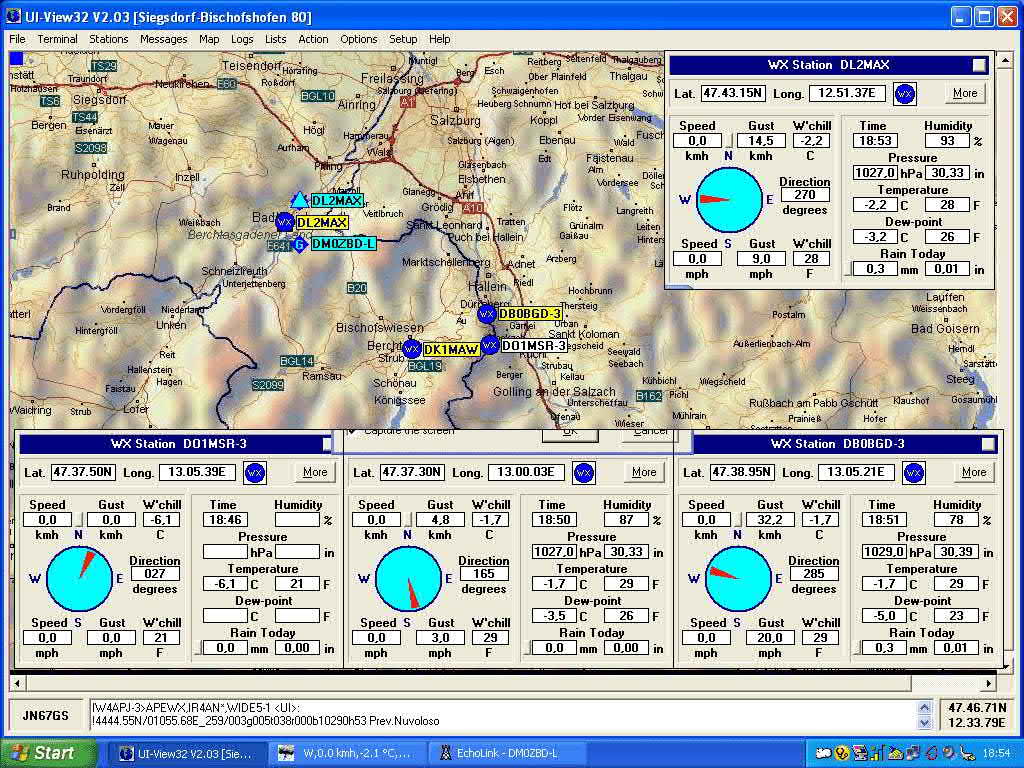The height and width of the screenshot is (768, 1024).
Task: Open the Lists menu
Action: (276, 39)
